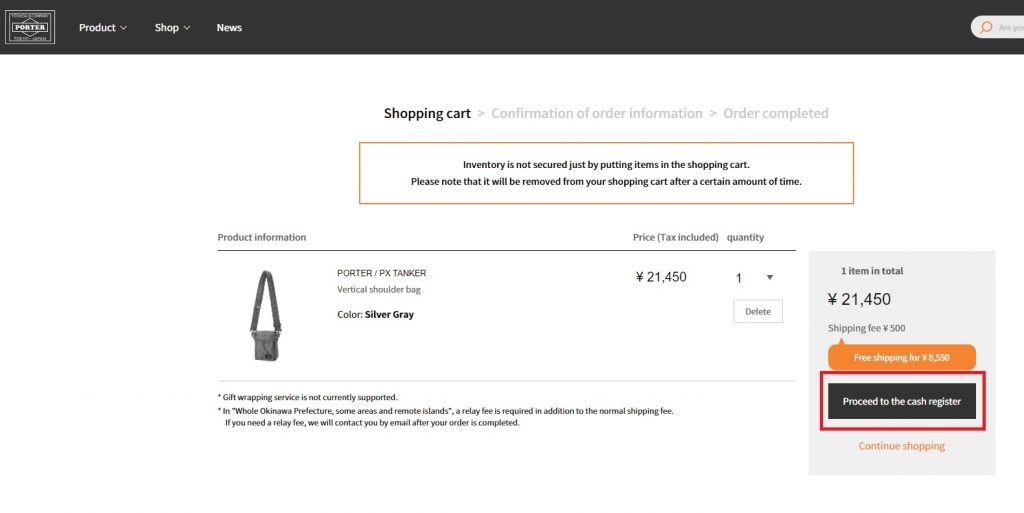The width and height of the screenshot is (1024, 513).
Task: Open the Shop menu
Action: (x=172, y=28)
